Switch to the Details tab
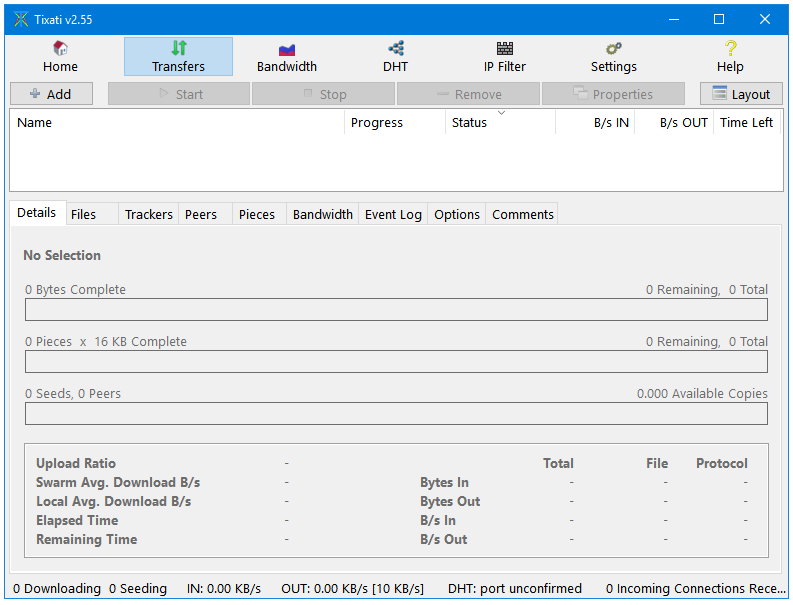 point(37,212)
